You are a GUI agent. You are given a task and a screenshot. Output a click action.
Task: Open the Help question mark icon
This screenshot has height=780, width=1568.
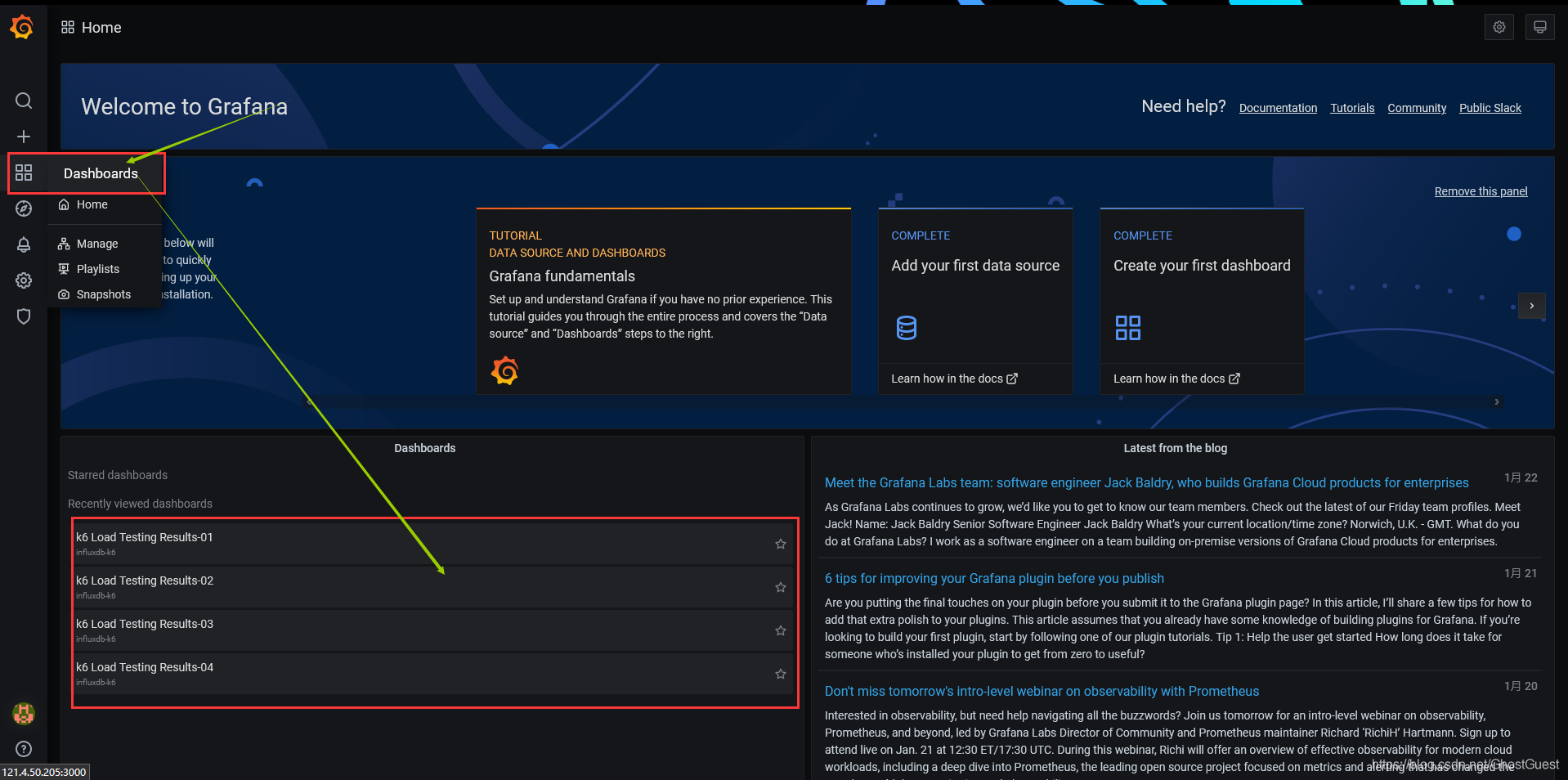tap(24, 749)
